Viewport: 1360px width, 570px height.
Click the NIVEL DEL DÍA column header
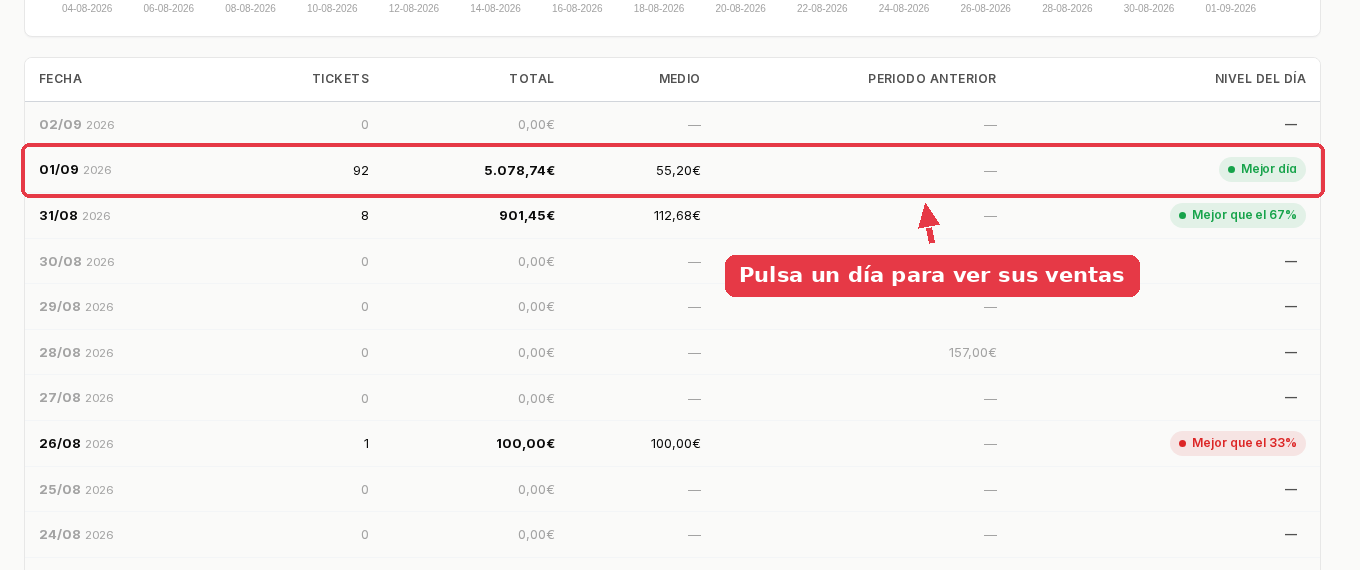click(1260, 79)
